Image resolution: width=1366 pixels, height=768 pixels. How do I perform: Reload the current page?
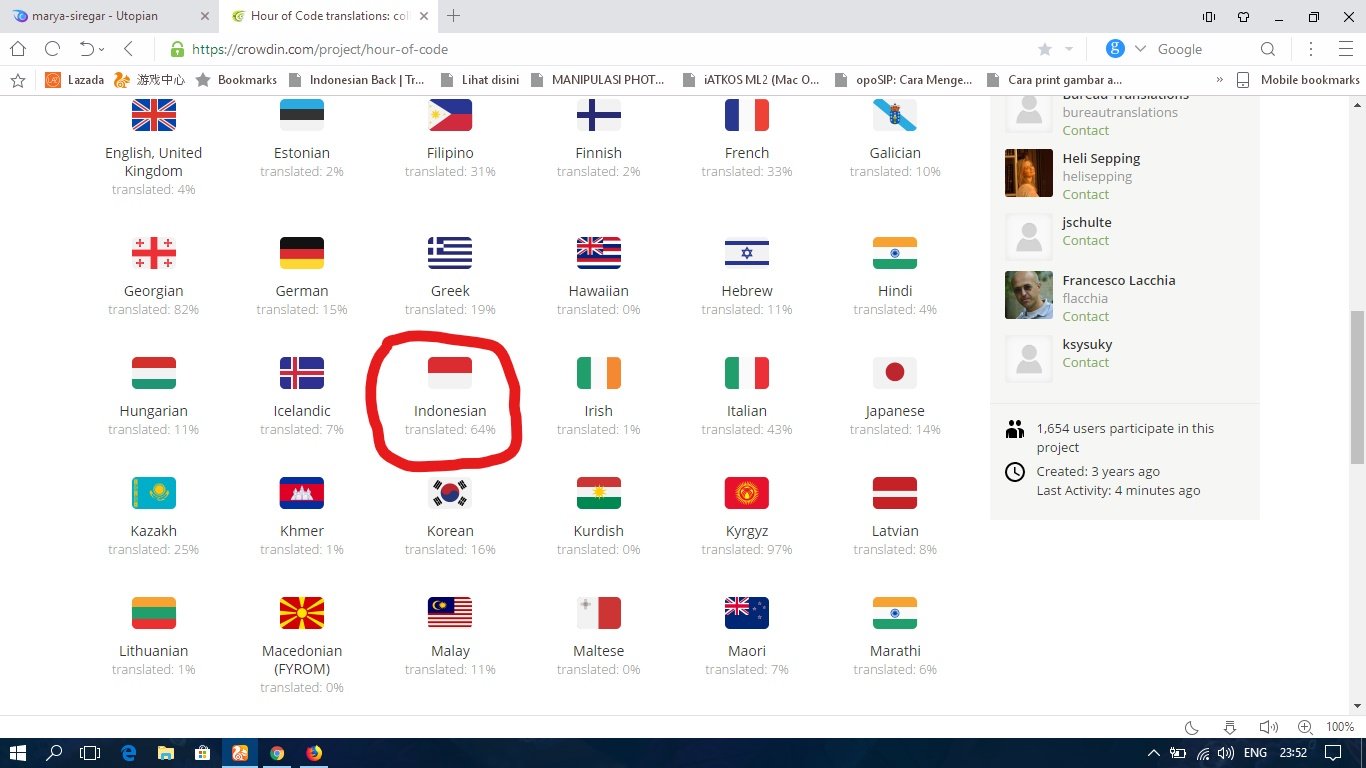53,49
